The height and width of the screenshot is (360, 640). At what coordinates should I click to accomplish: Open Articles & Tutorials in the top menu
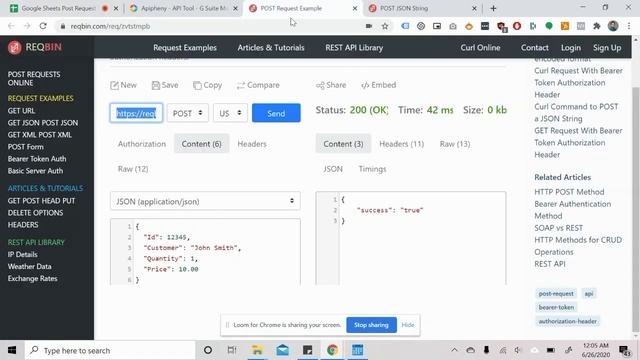pyautogui.click(x=271, y=48)
